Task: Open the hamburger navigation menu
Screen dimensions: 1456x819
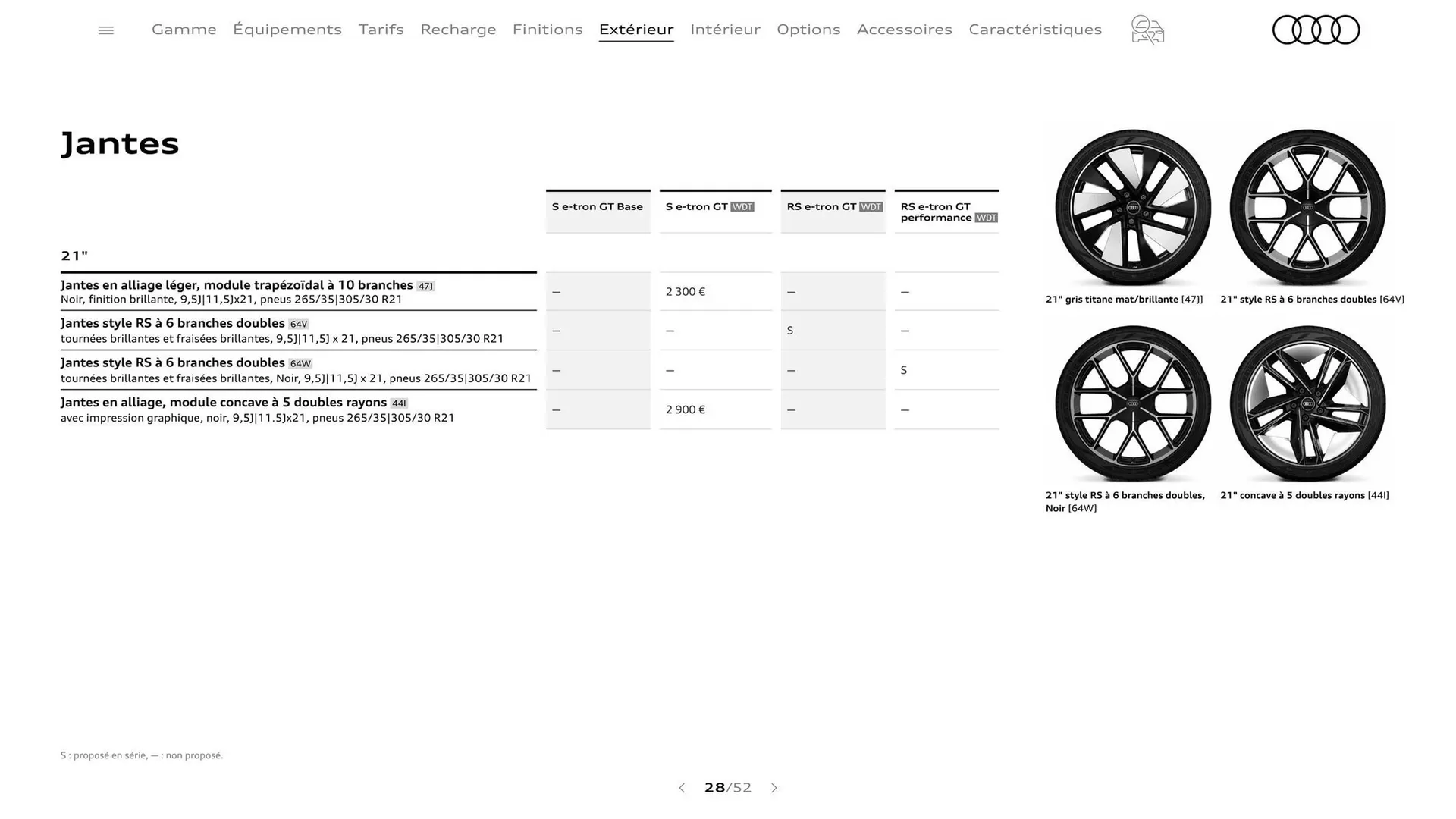Action: click(105, 30)
